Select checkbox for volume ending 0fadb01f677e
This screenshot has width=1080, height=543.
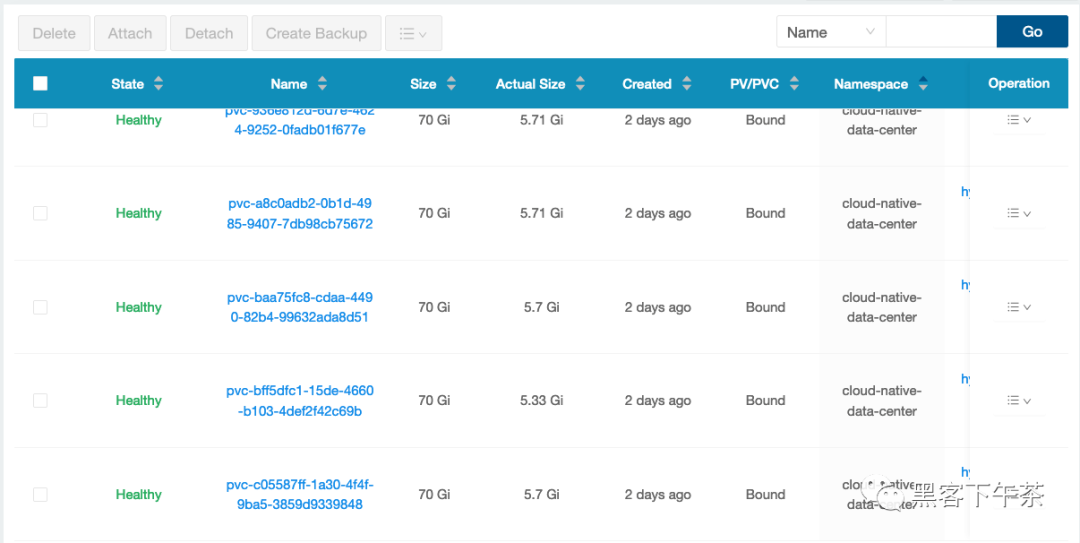tap(40, 120)
